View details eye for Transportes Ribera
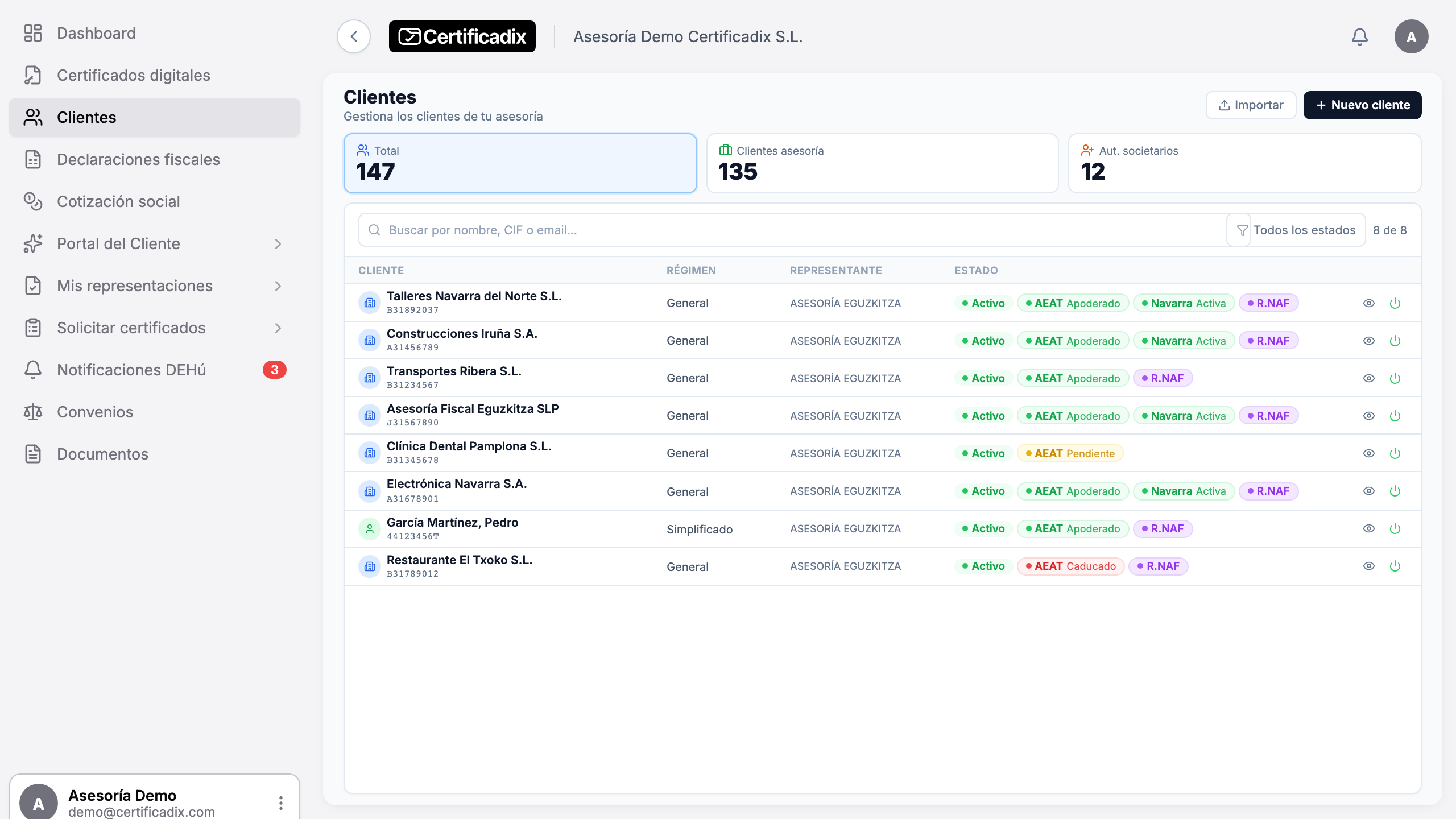The image size is (1456, 819). coord(1369,378)
